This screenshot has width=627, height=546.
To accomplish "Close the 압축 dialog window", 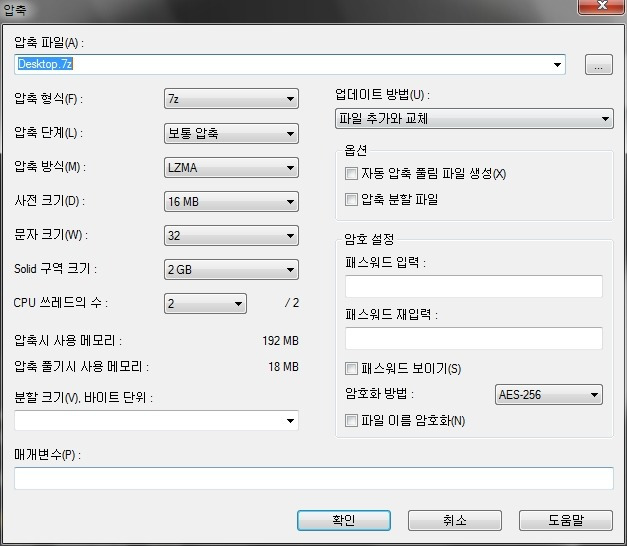I will (602, 6).
